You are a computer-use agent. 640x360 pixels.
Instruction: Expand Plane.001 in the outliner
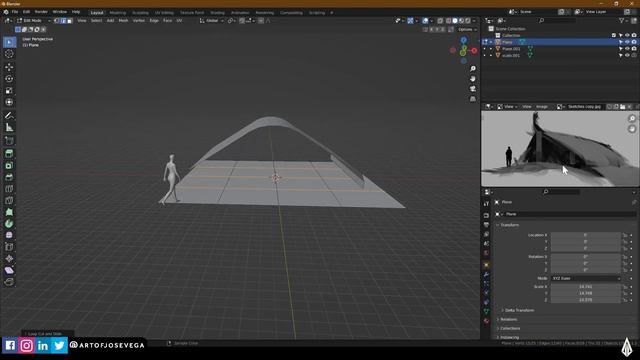pos(491,49)
